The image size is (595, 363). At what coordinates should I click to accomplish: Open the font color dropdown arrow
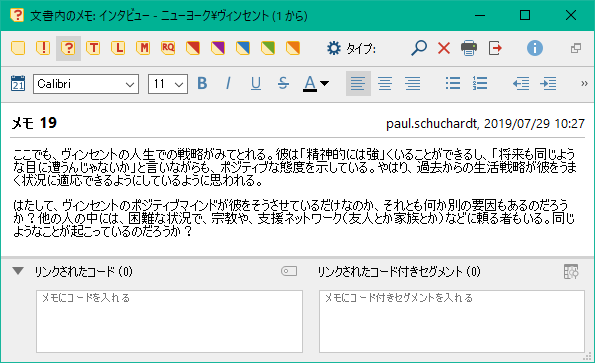[324, 83]
